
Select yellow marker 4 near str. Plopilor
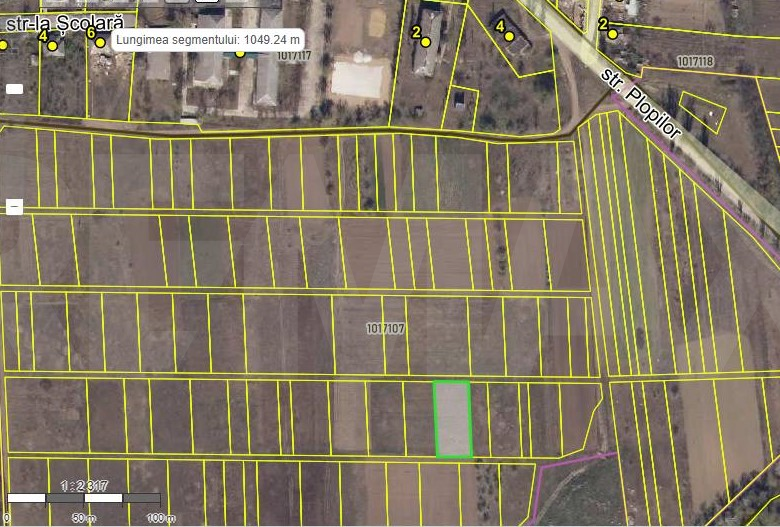509,37
